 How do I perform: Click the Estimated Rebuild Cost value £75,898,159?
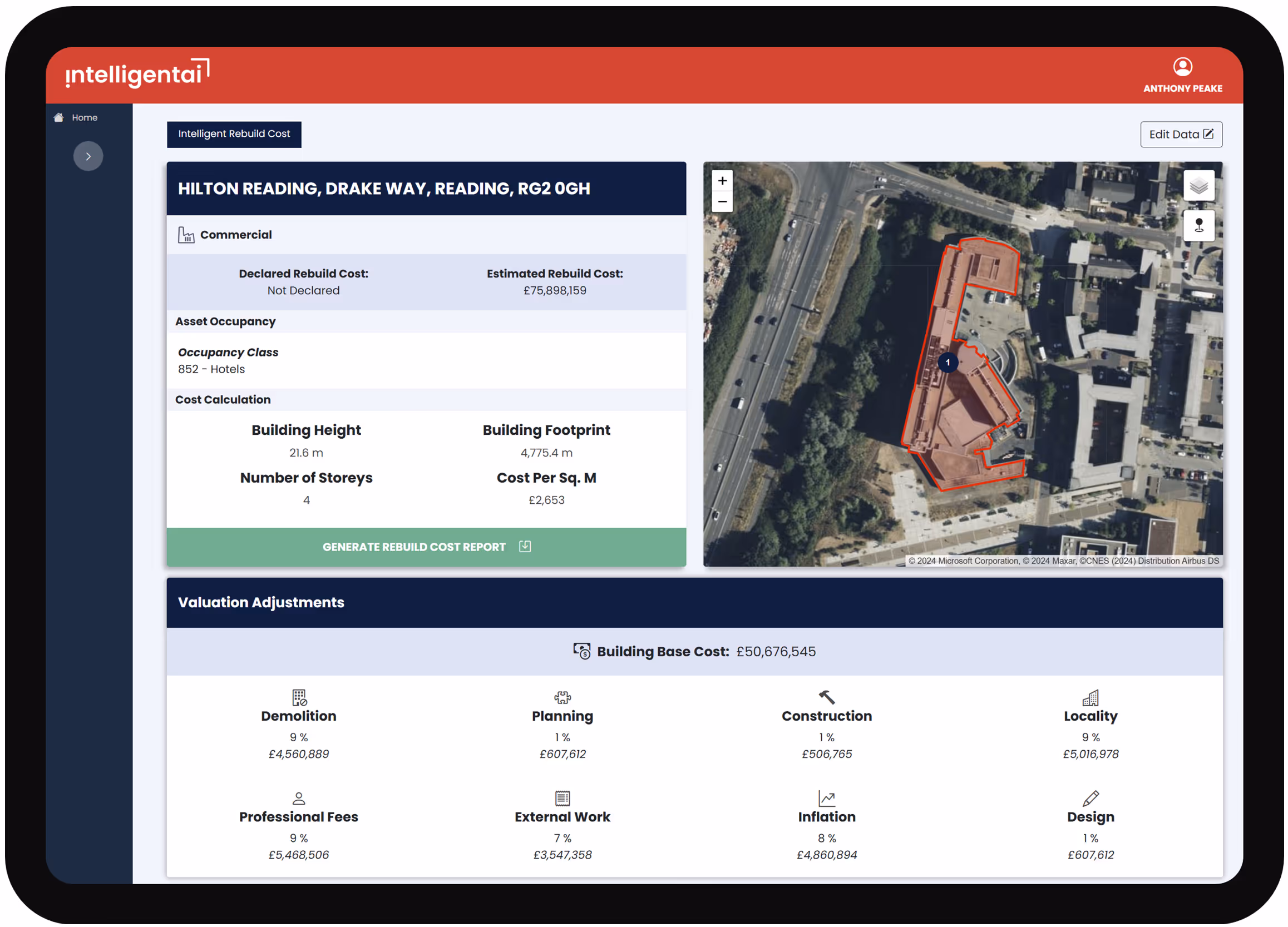click(x=555, y=291)
